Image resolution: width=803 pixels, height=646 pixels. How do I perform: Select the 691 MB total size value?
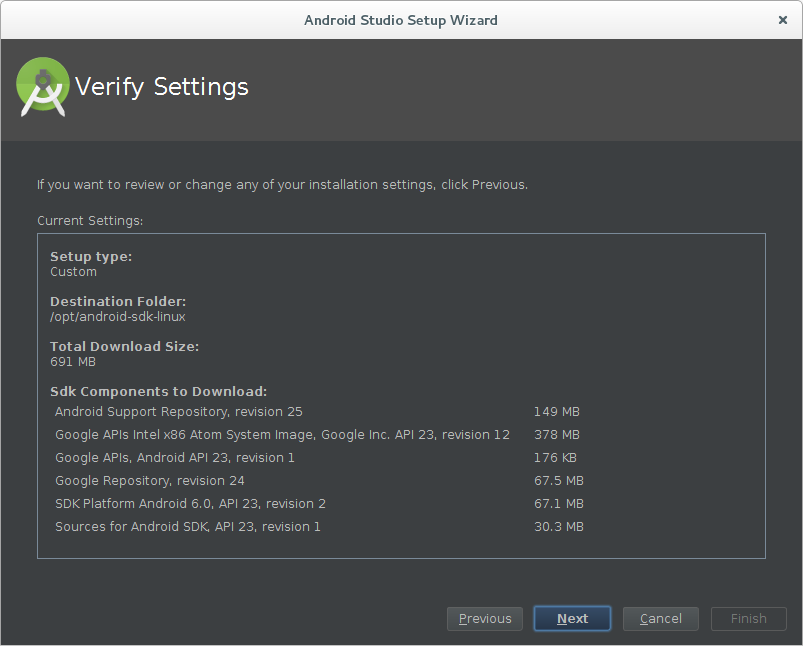[73, 362]
